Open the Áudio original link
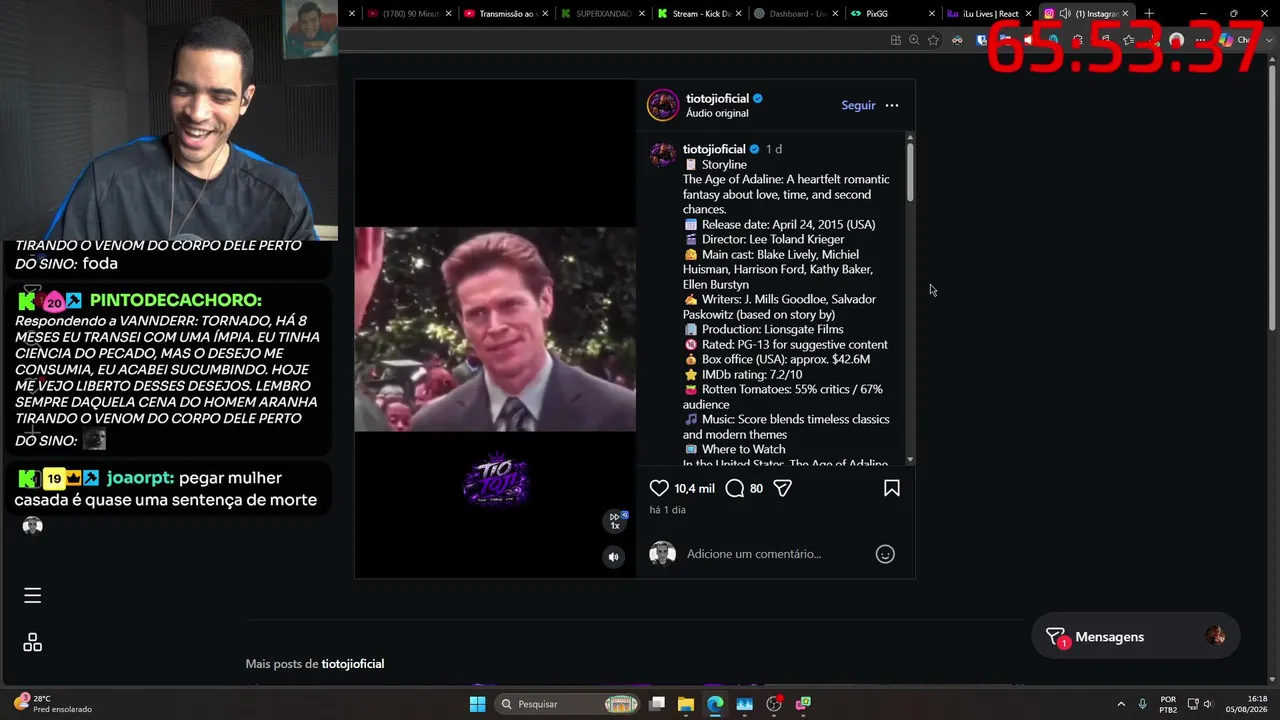 717,114
